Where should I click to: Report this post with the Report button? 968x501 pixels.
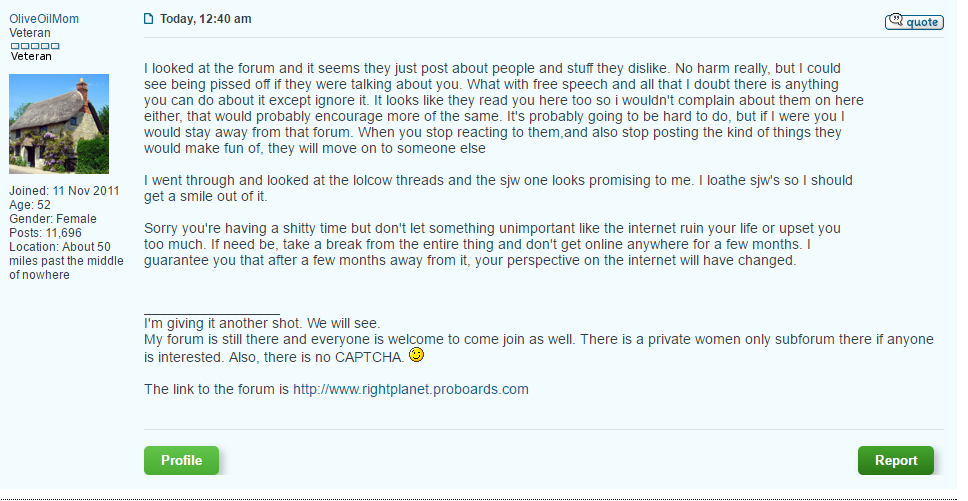click(896, 460)
